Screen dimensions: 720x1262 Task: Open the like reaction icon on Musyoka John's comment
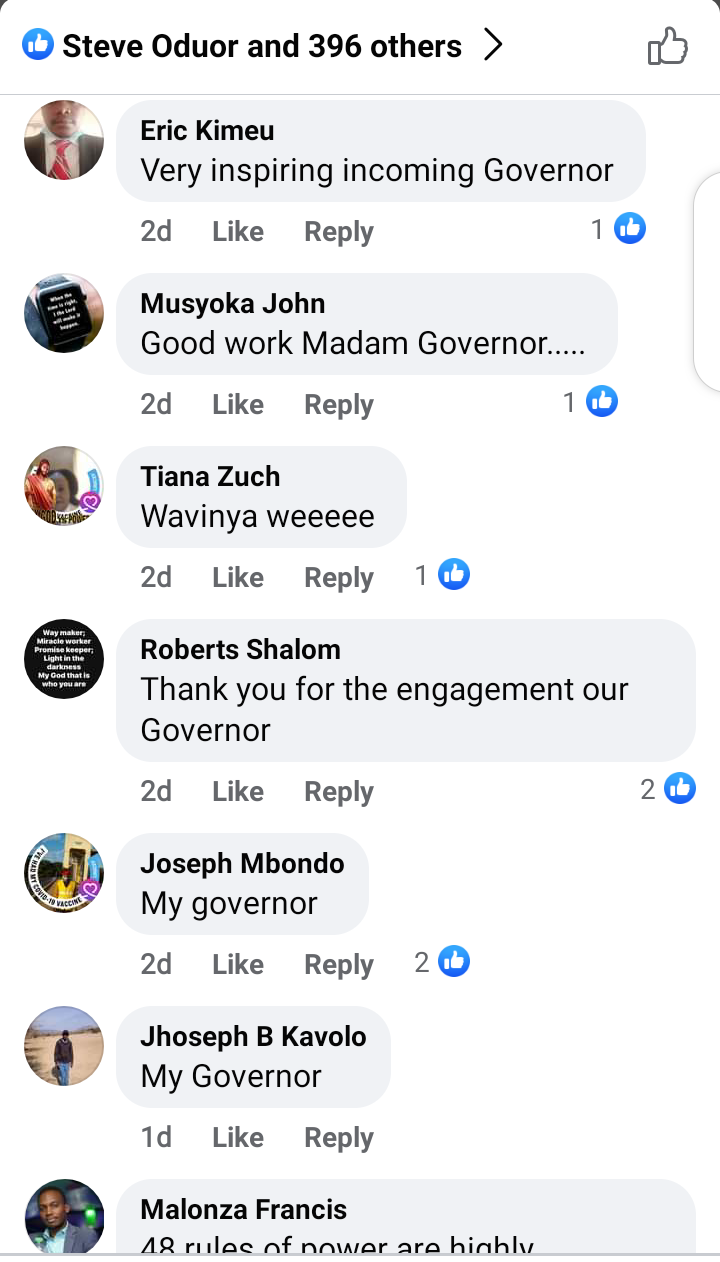[x=602, y=402]
